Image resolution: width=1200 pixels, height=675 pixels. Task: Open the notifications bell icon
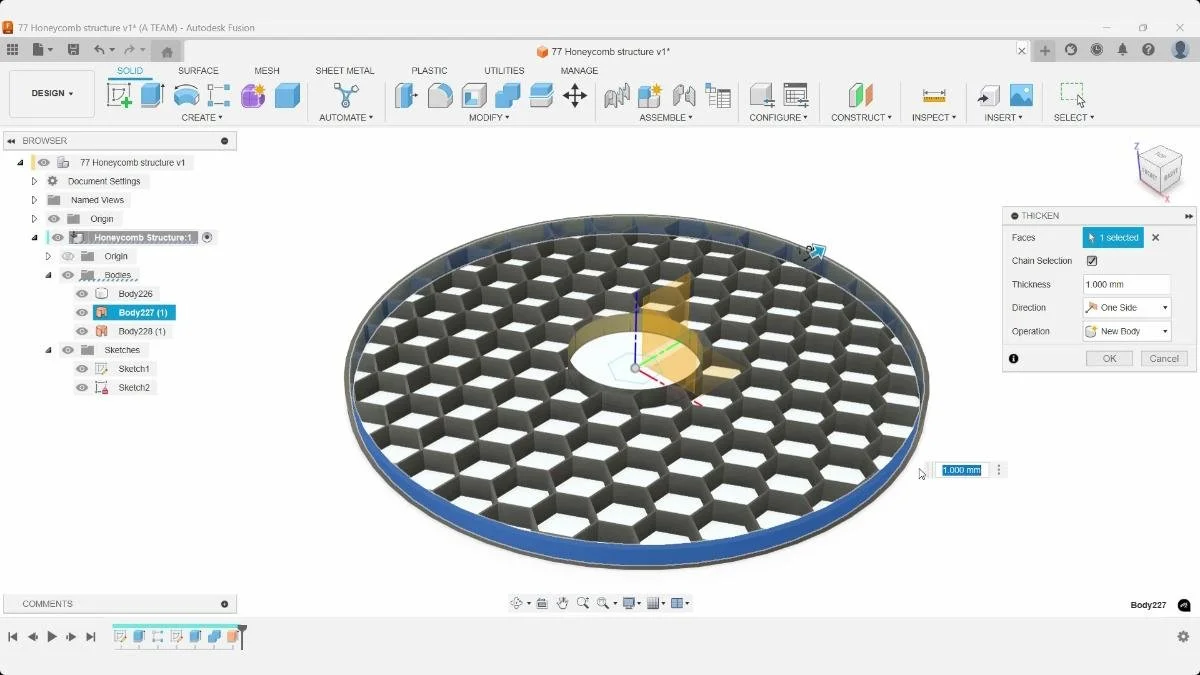click(1123, 50)
